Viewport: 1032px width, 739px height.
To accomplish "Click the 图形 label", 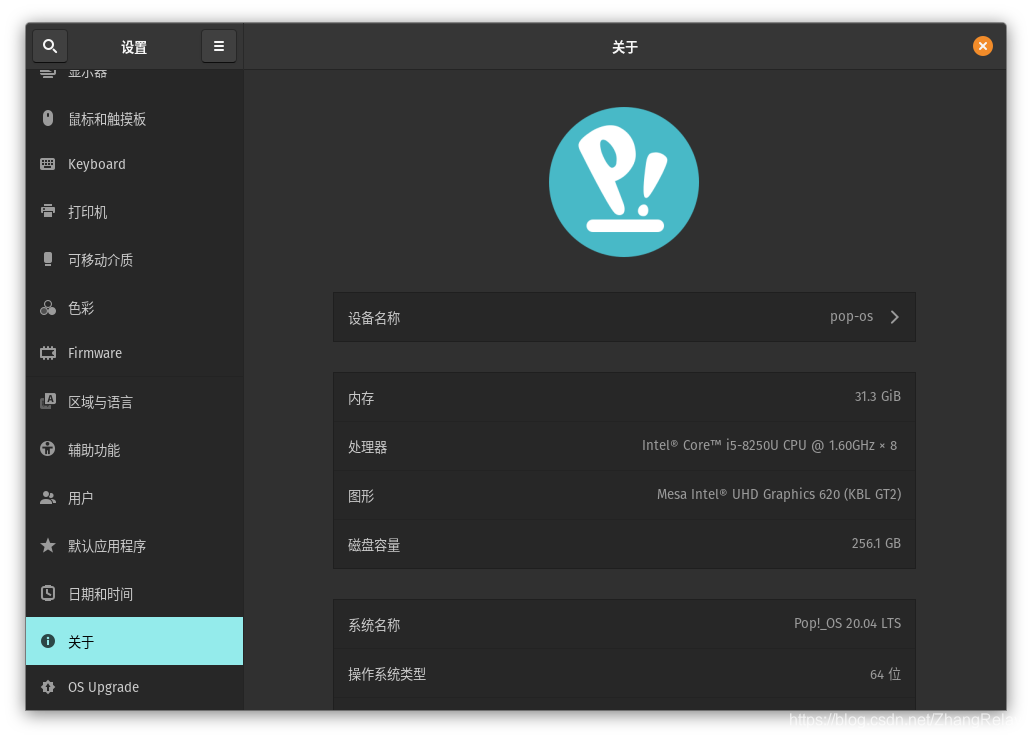I will (361, 496).
